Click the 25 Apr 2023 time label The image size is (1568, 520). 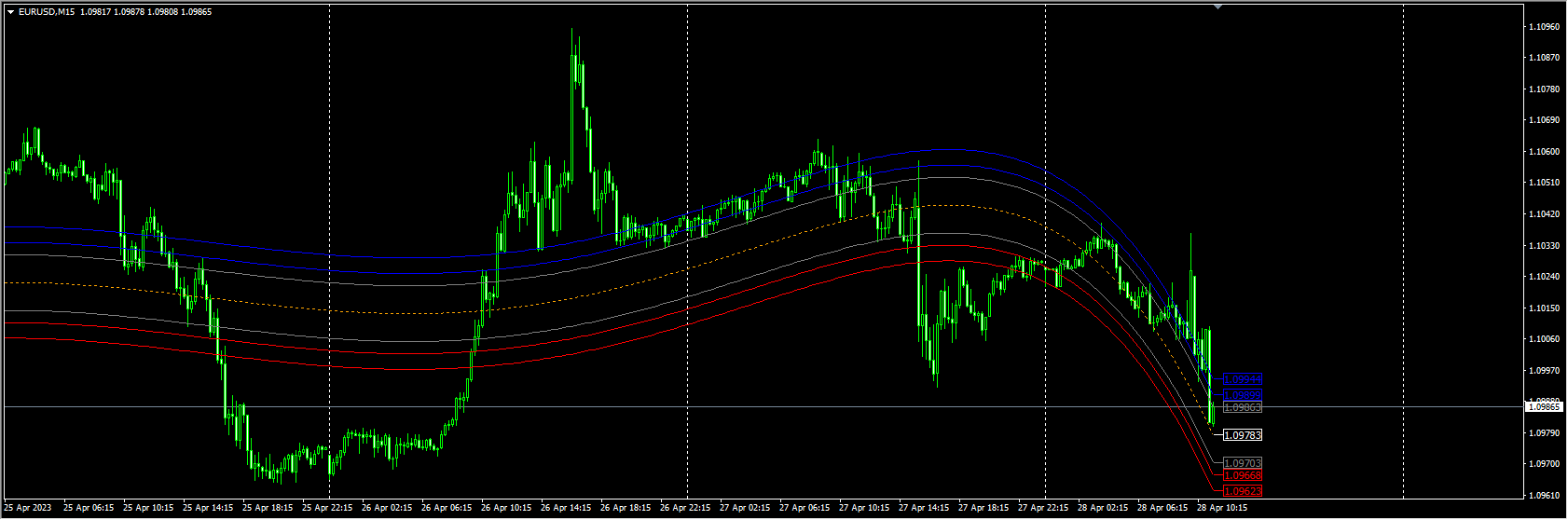point(29,508)
